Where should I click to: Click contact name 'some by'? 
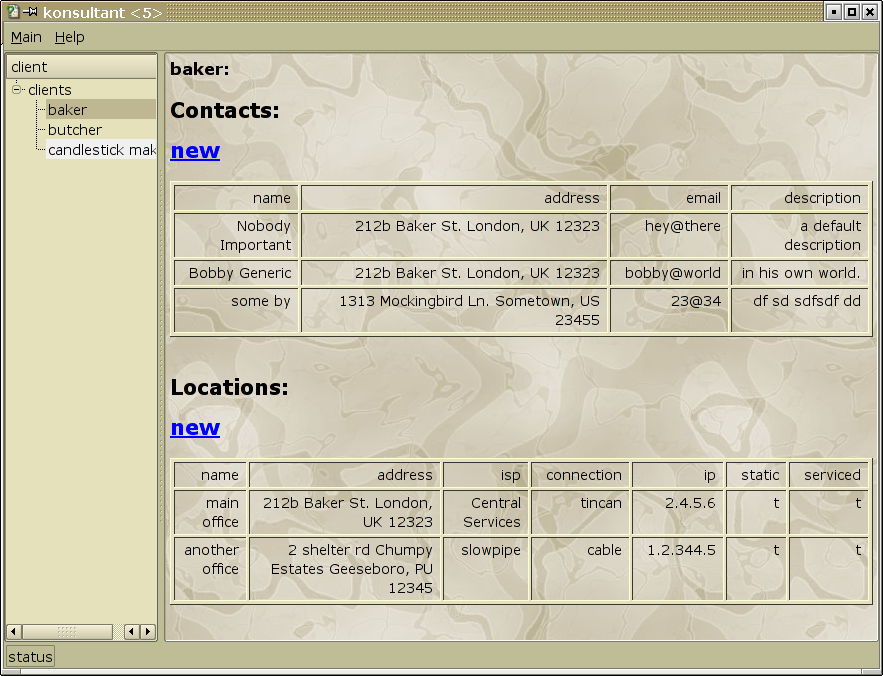(x=261, y=301)
